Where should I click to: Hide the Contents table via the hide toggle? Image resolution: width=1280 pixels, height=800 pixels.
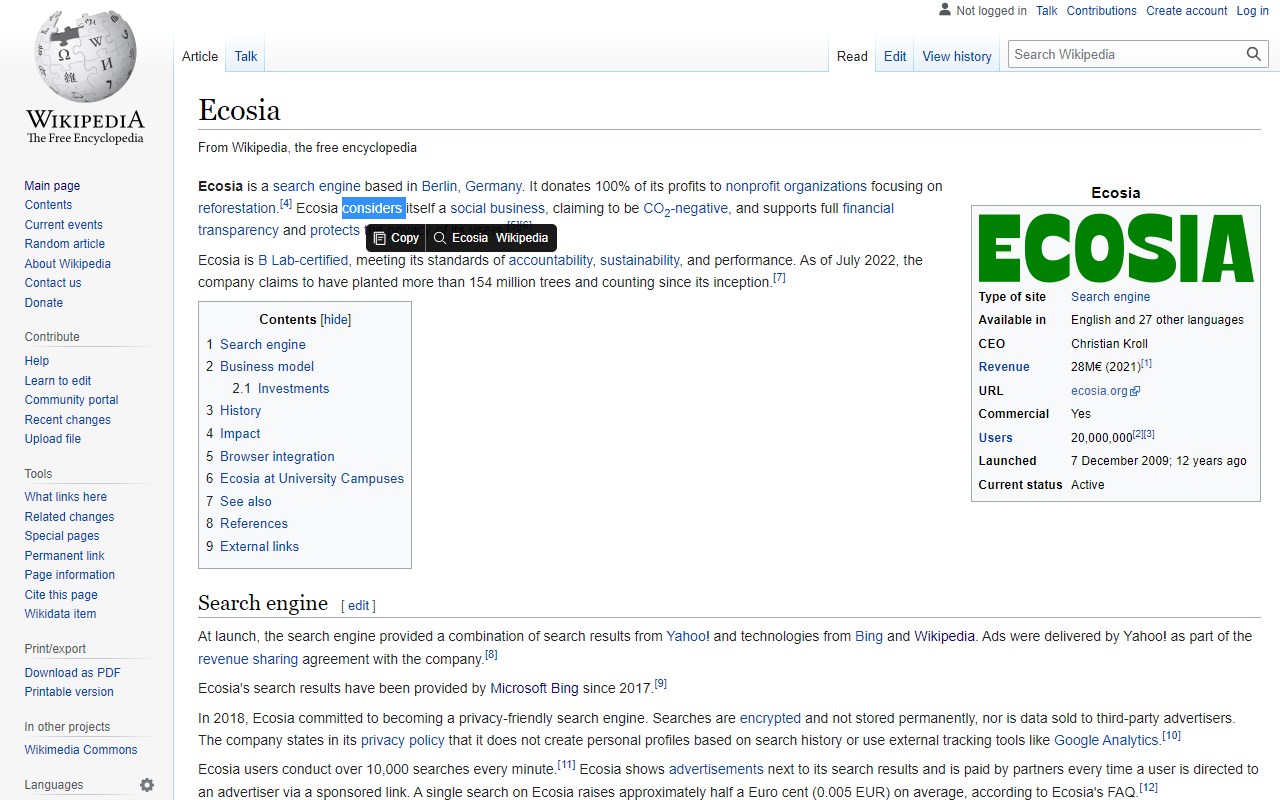click(336, 320)
